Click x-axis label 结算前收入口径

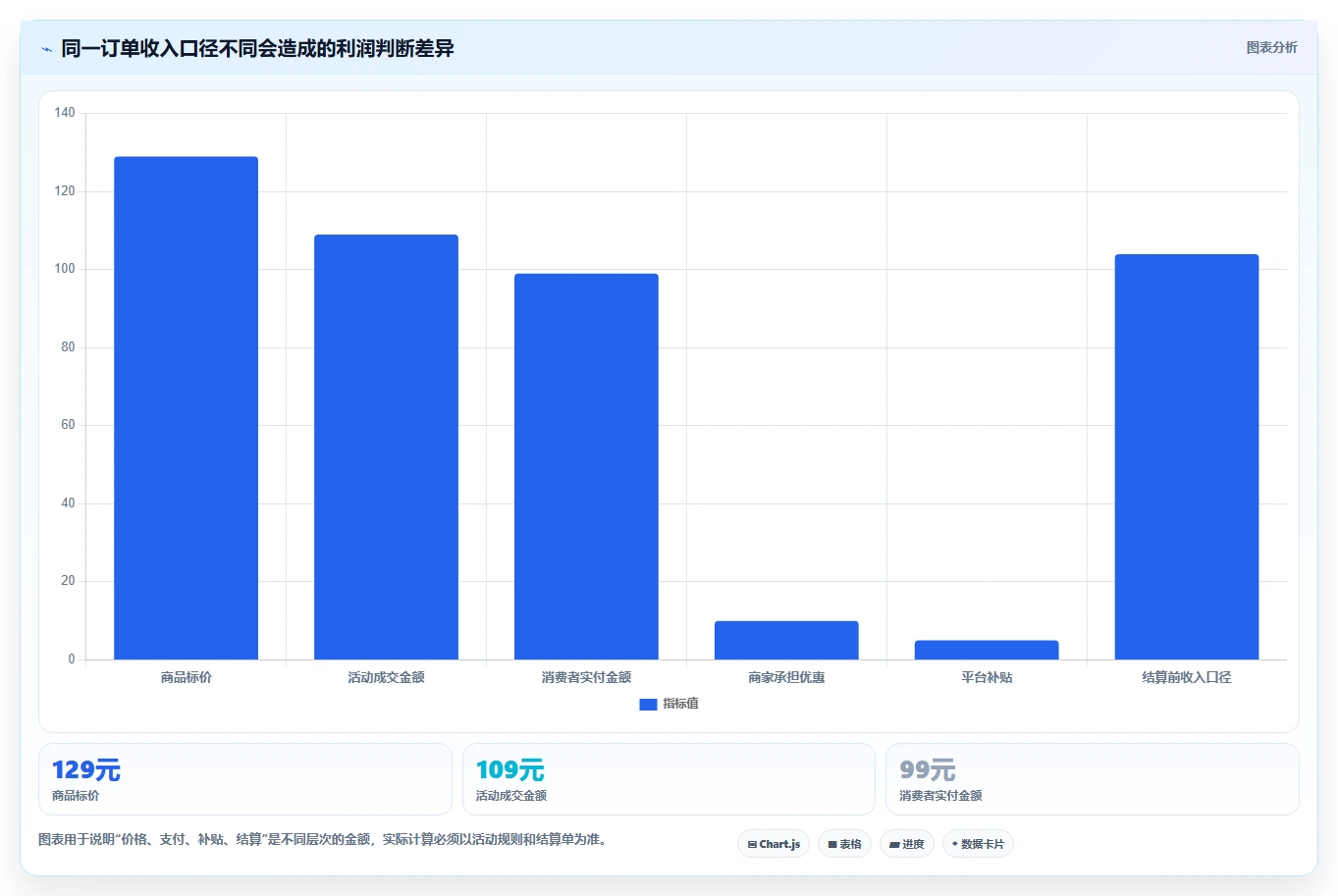point(1187,677)
